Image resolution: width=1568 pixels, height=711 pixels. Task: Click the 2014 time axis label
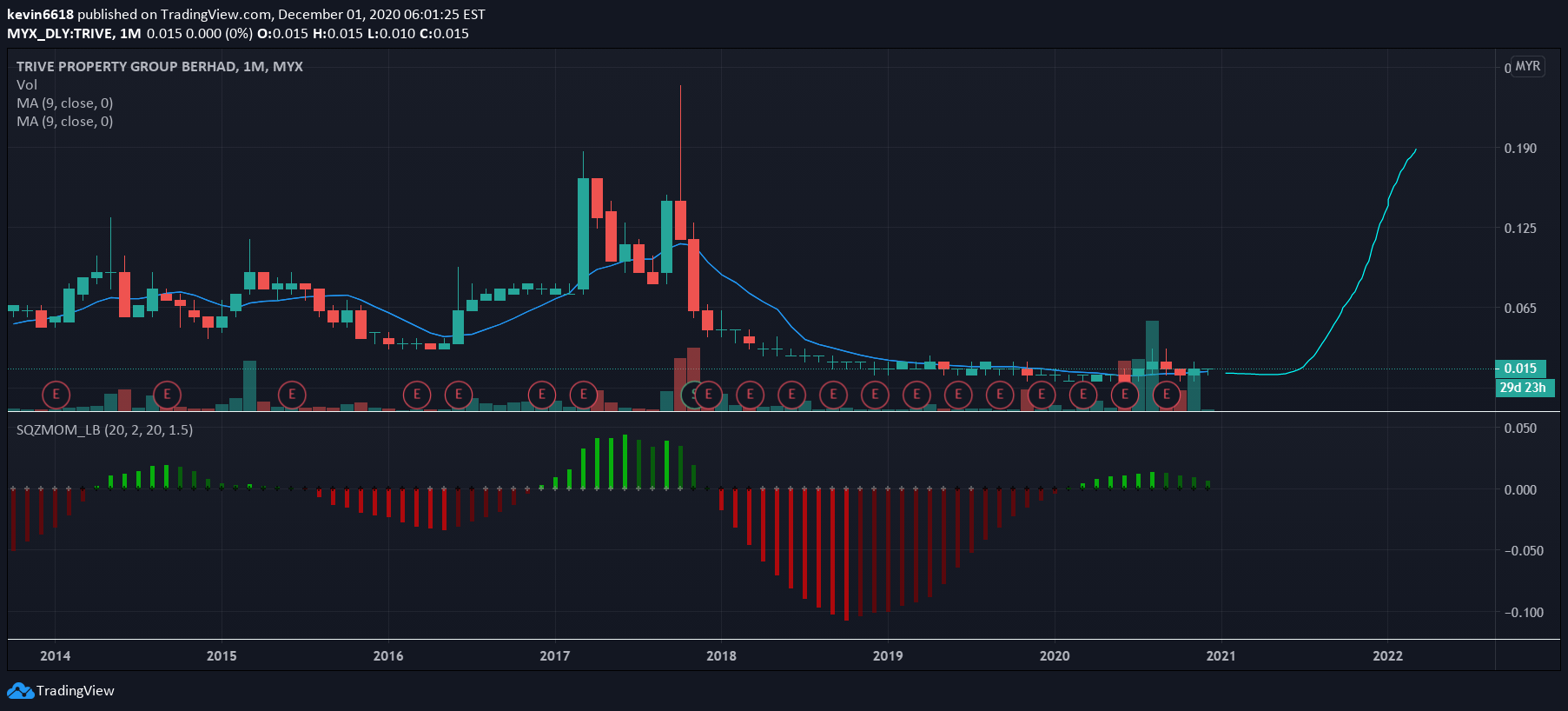[56, 656]
